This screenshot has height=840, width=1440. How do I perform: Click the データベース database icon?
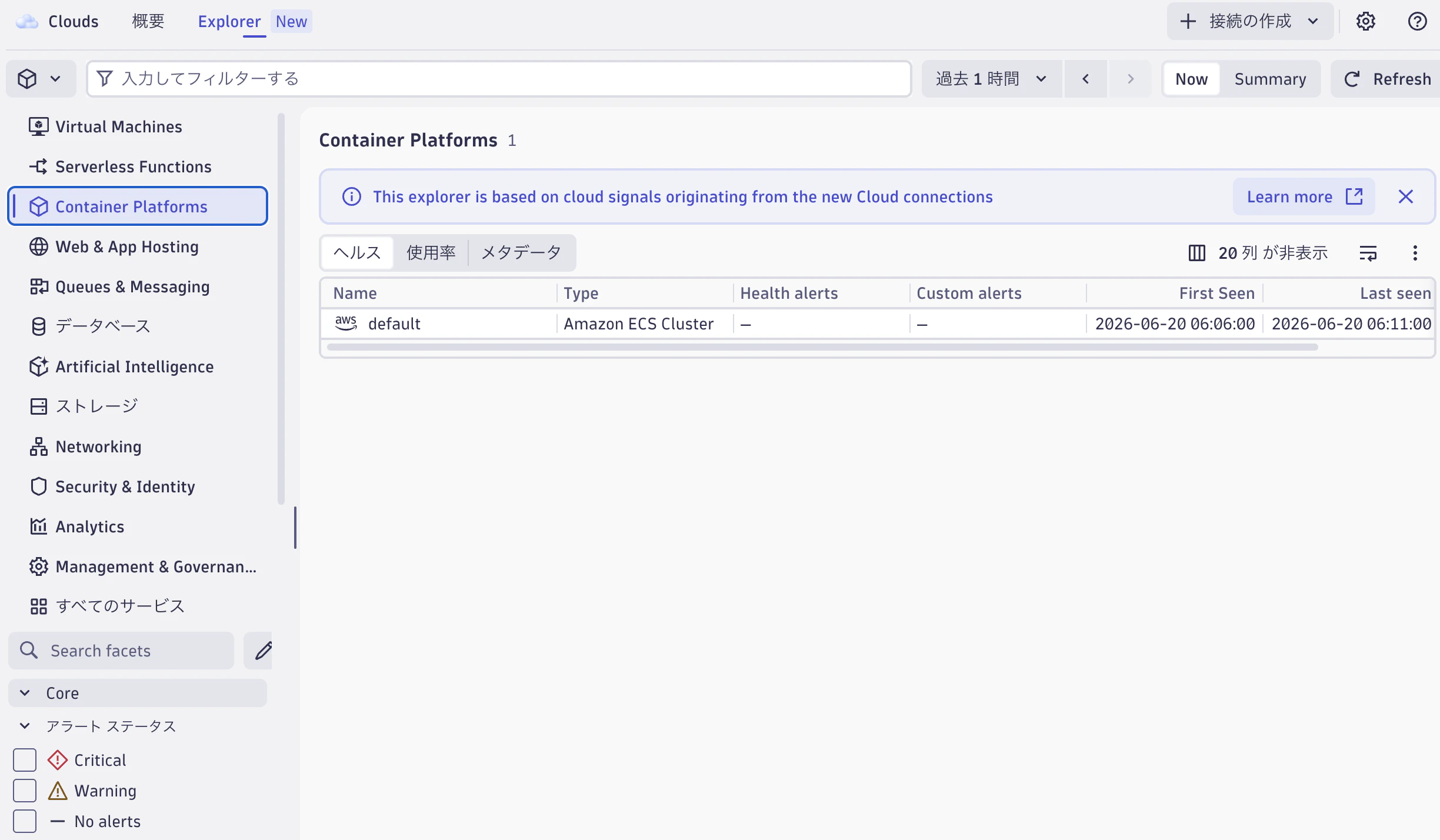39,326
